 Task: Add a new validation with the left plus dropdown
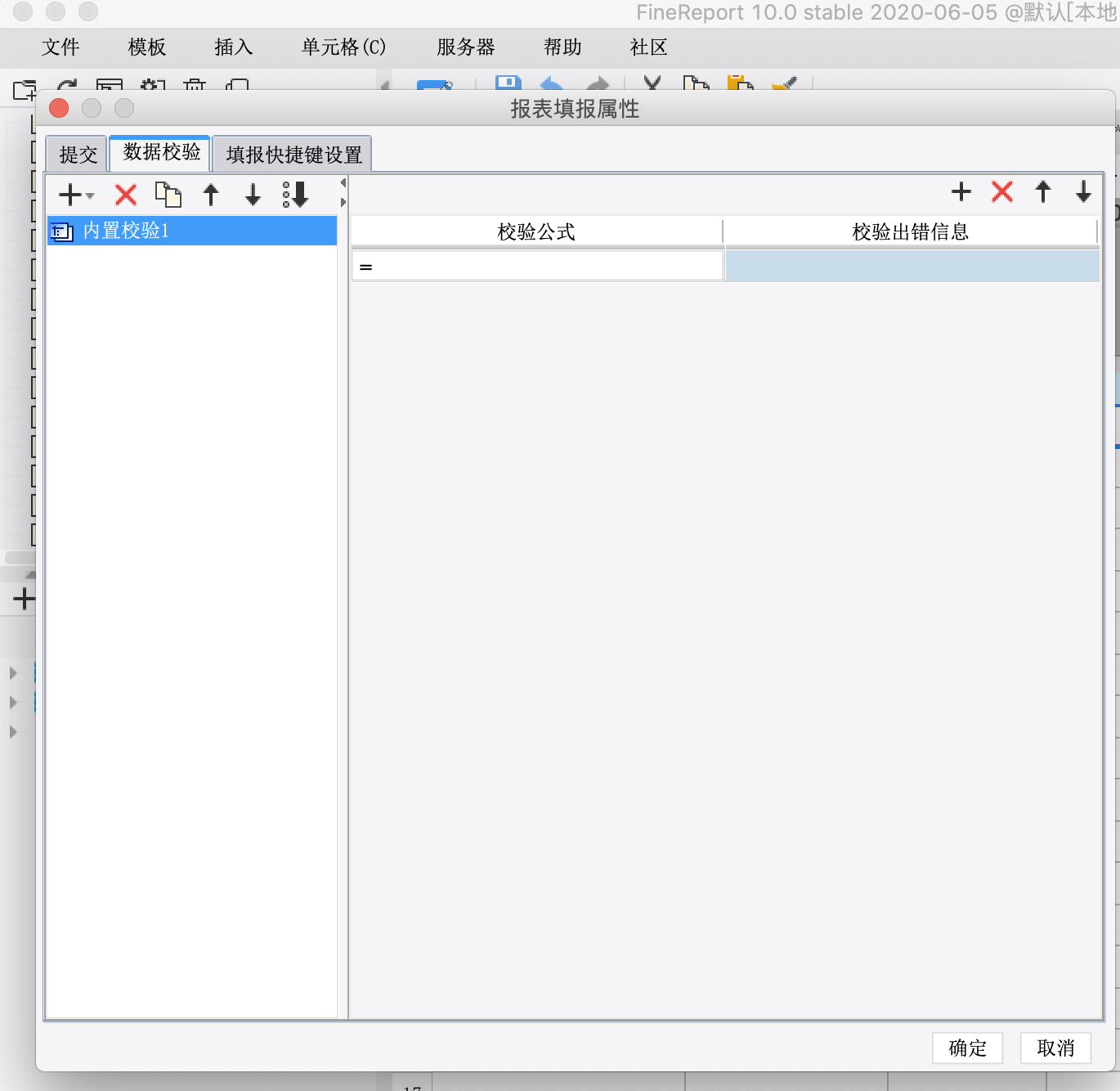76,195
